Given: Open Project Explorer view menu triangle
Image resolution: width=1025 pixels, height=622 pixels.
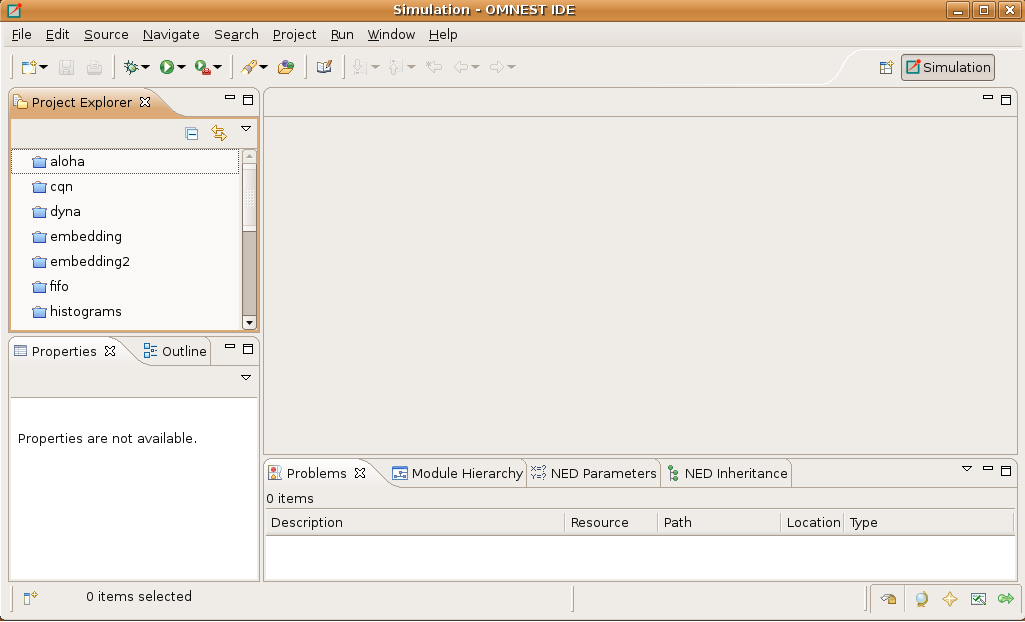Looking at the screenshot, I should pos(246,129).
